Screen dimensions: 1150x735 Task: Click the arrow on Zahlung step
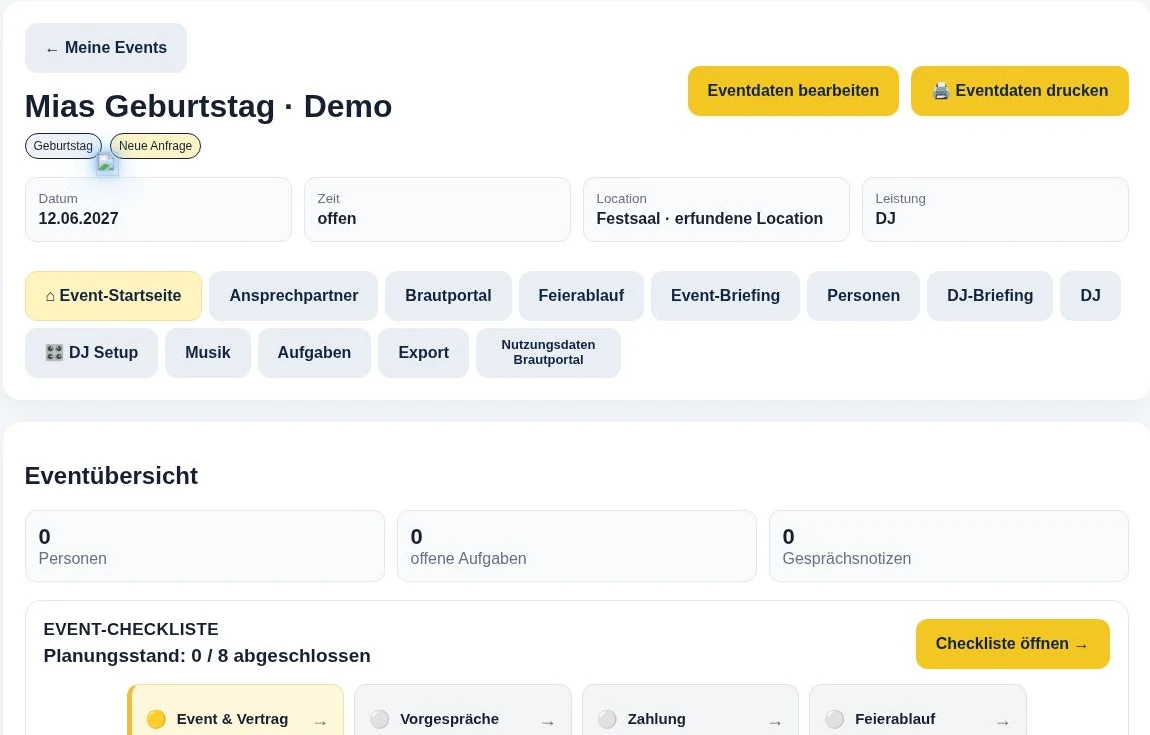pyautogui.click(x=775, y=723)
